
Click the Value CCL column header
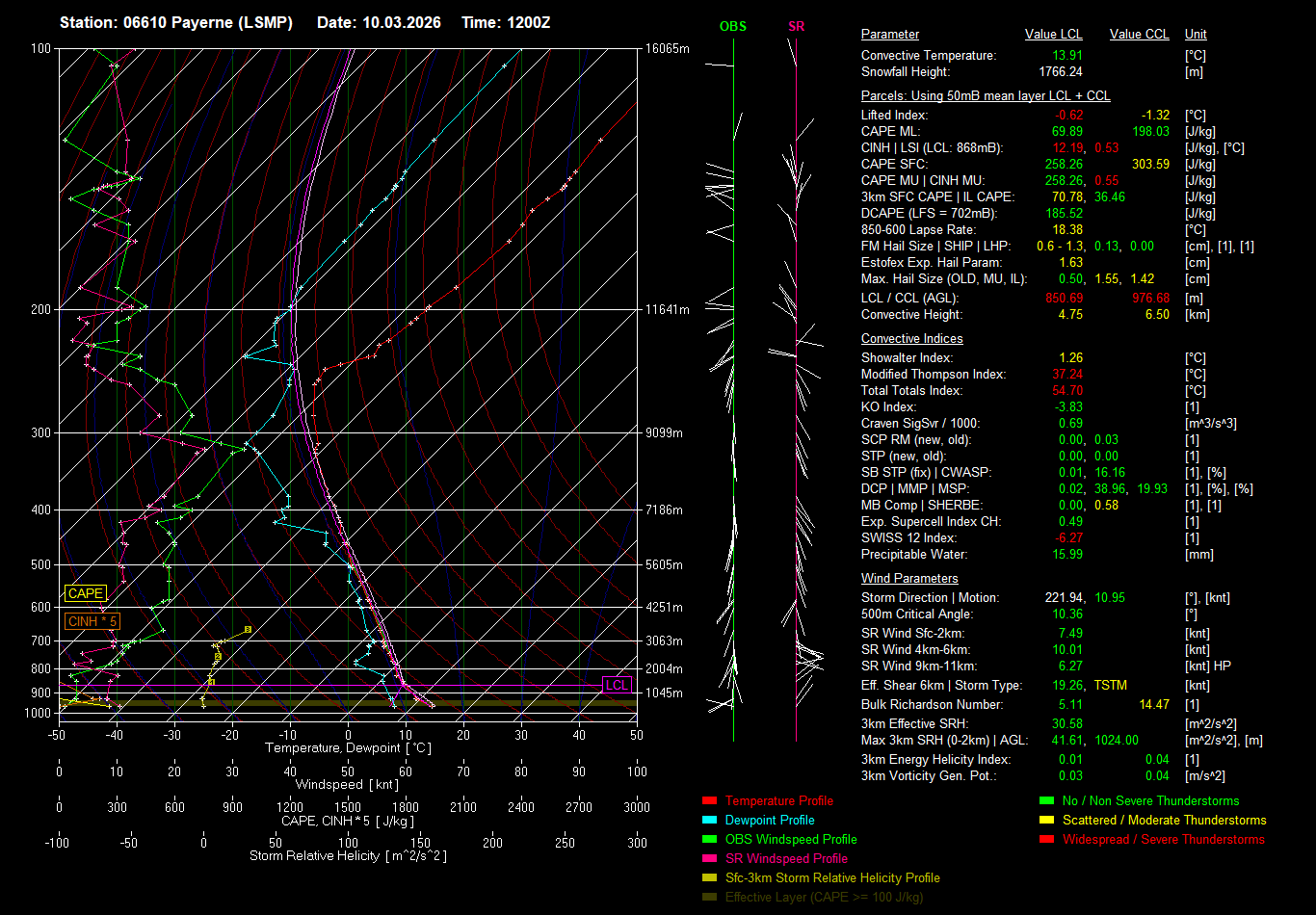pos(1139,35)
